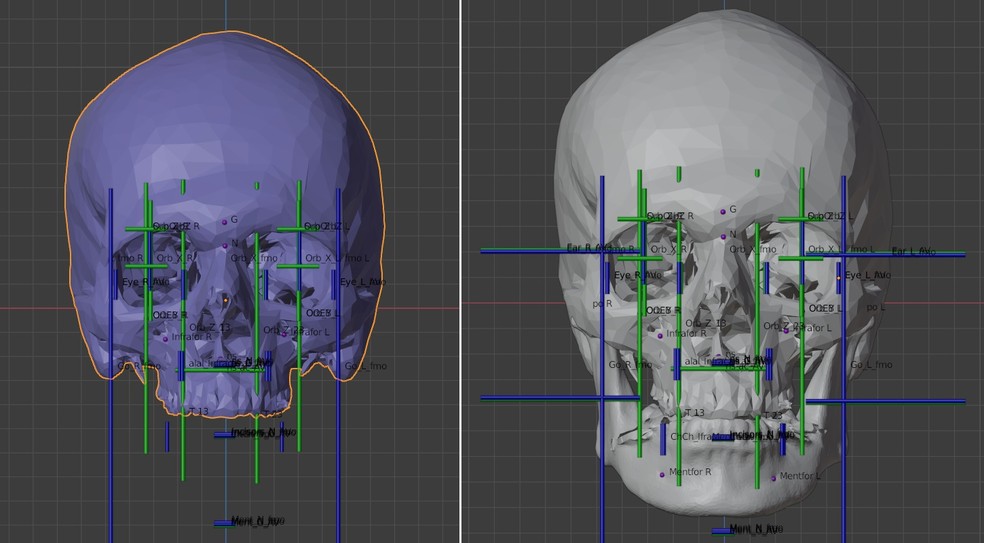This screenshot has width=984, height=543.
Task: Select the po R landmark on gray skull
Action: [600, 303]
